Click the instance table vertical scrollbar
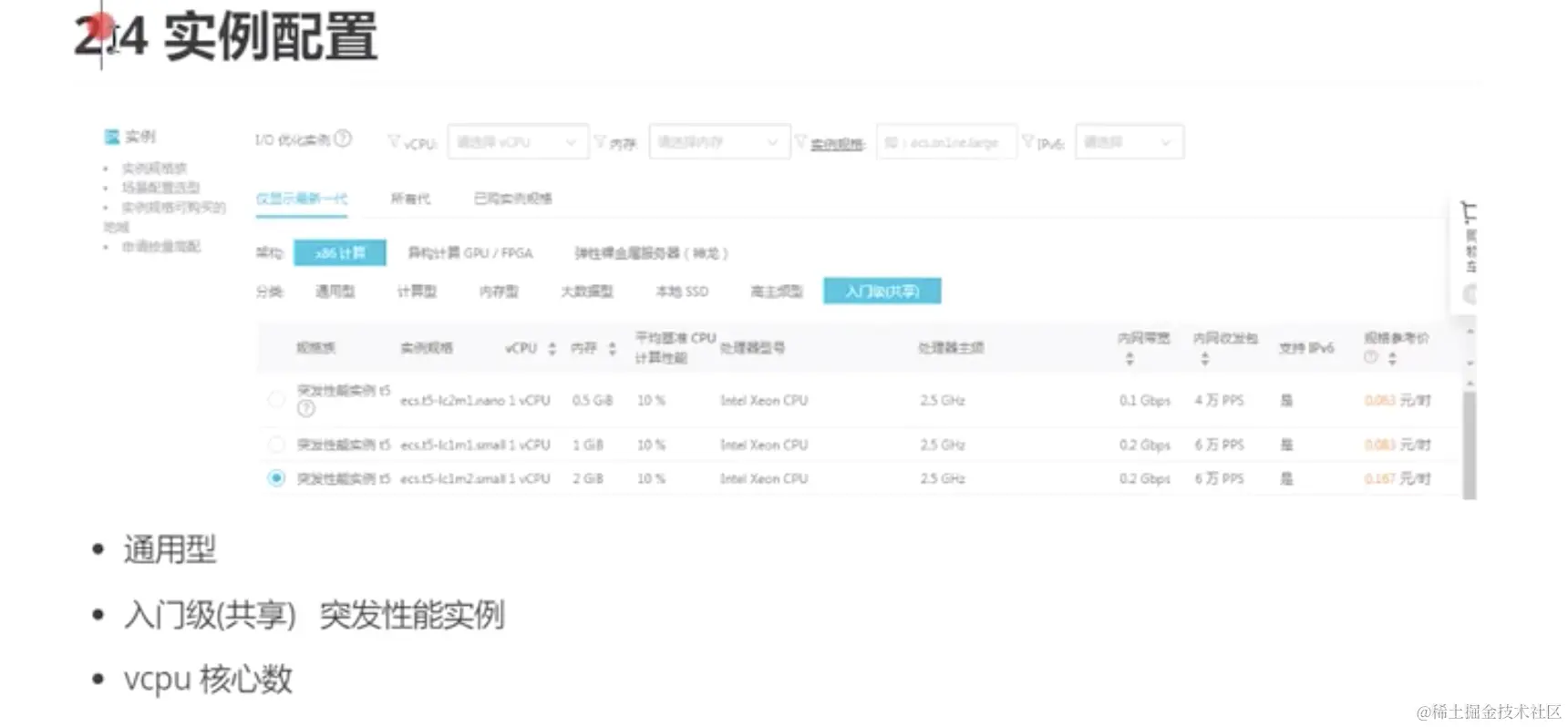The height and width of the screenshot is (727, 1568). pos(1470,445)
